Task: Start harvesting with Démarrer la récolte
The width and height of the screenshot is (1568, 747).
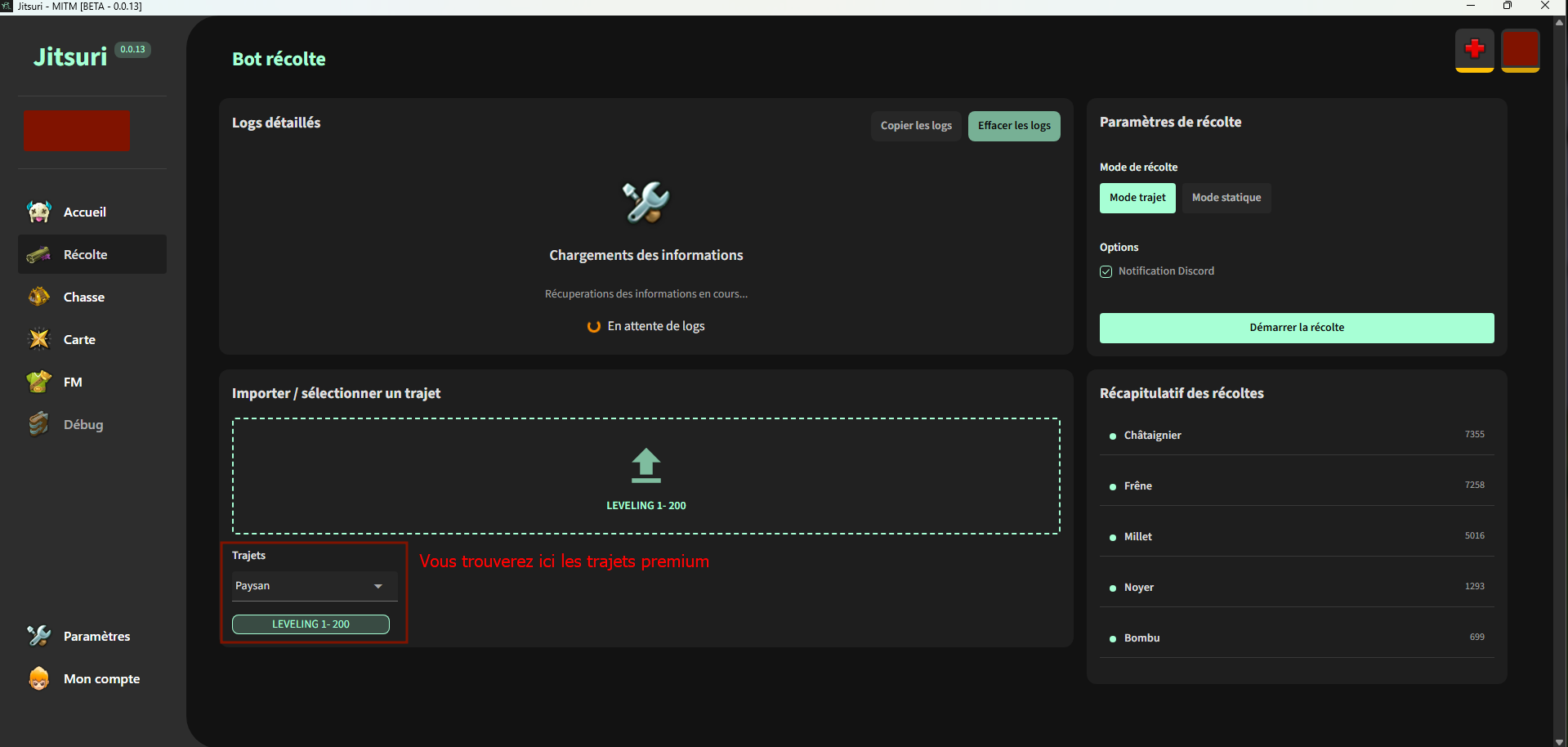Action: tap(1297, 328)
